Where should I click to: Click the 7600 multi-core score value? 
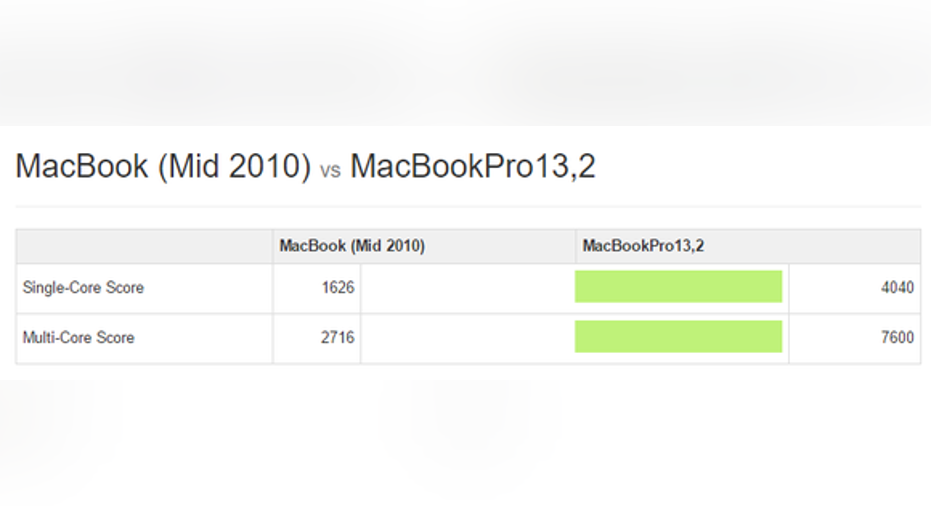(897, 338)
